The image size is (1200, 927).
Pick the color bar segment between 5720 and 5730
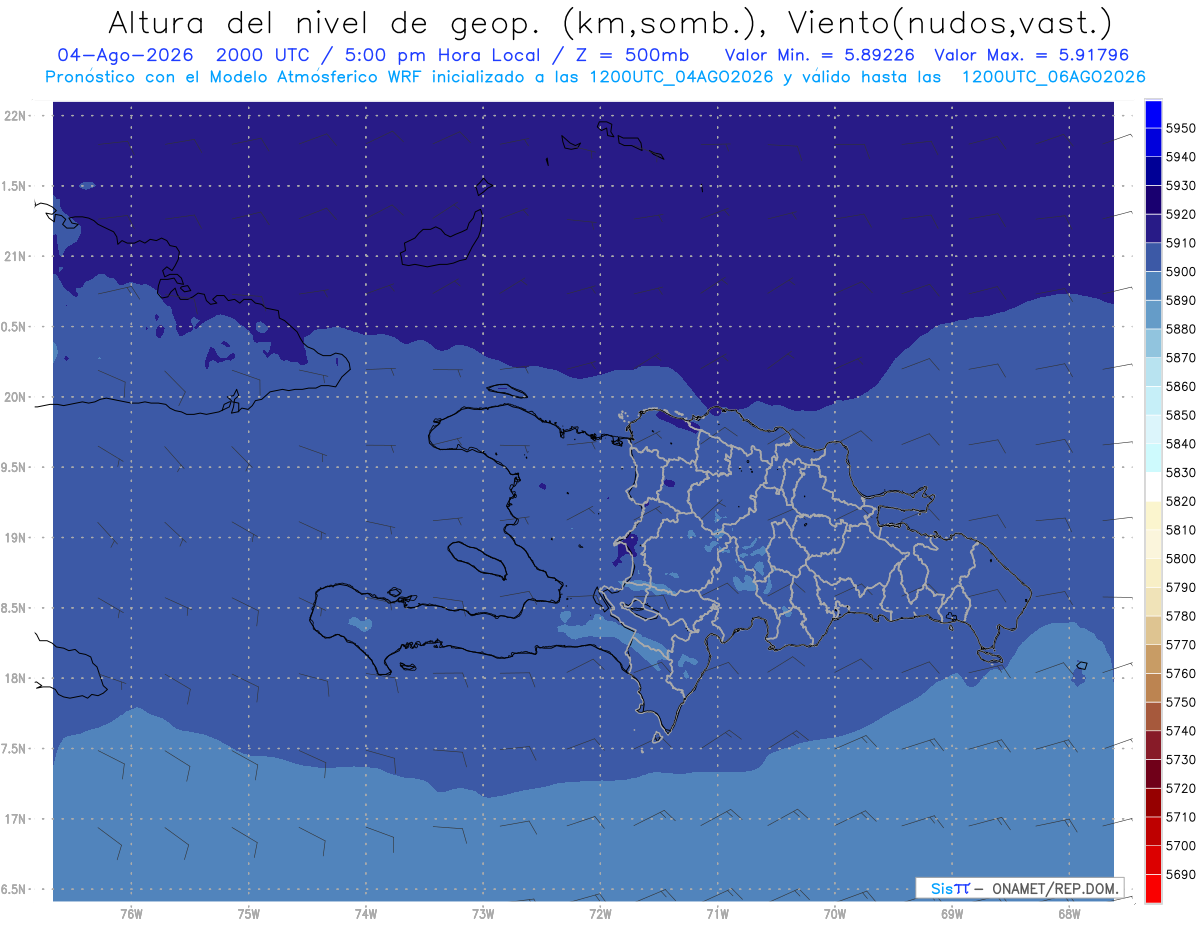(1153, 774)
